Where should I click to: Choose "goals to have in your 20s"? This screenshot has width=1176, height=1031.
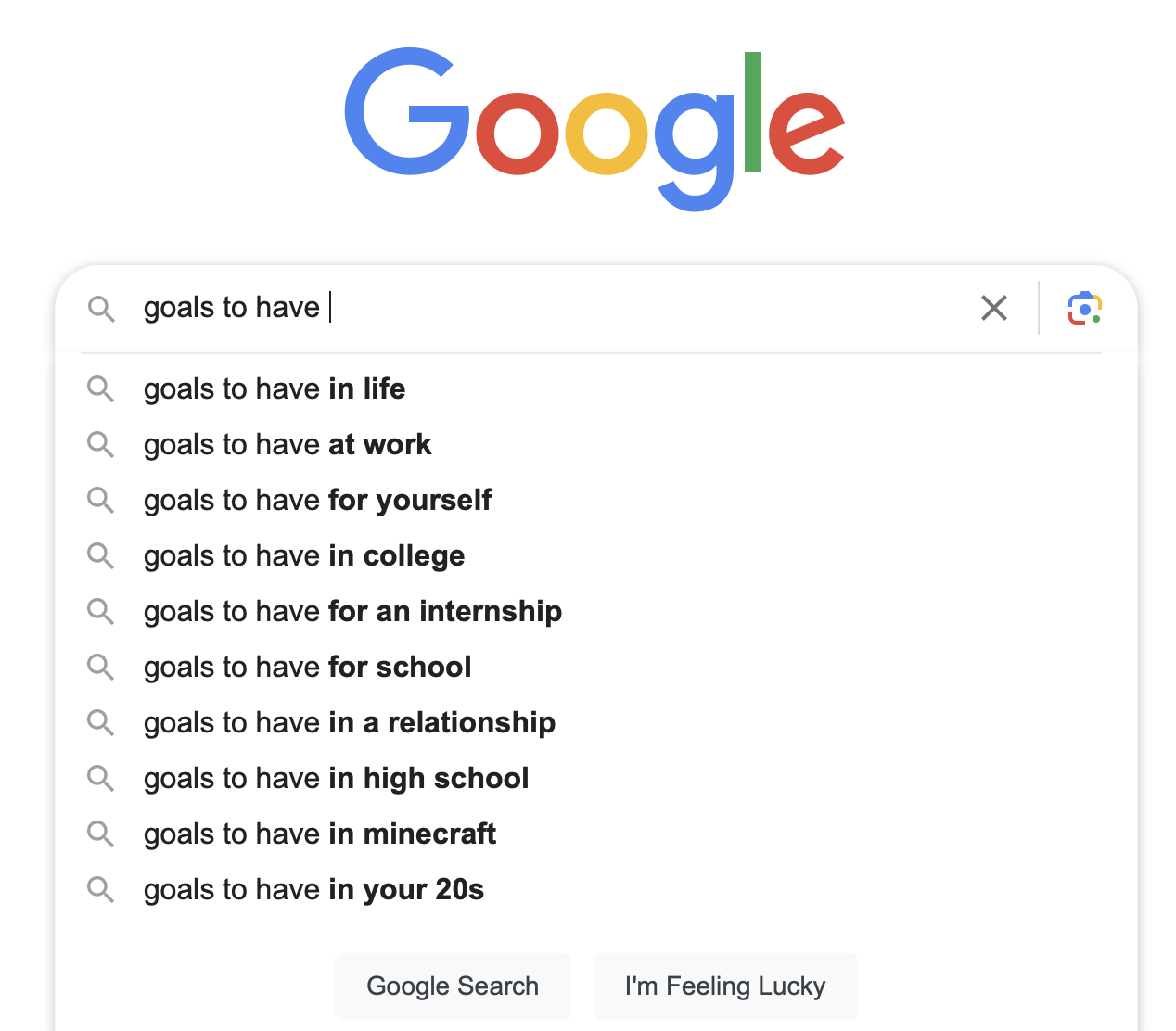click(313, 890)
